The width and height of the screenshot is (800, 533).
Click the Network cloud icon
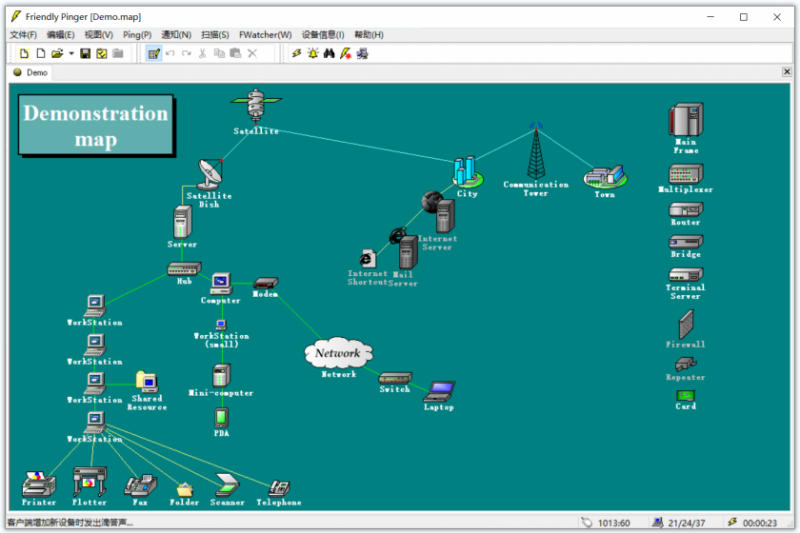tap(338, 353)
